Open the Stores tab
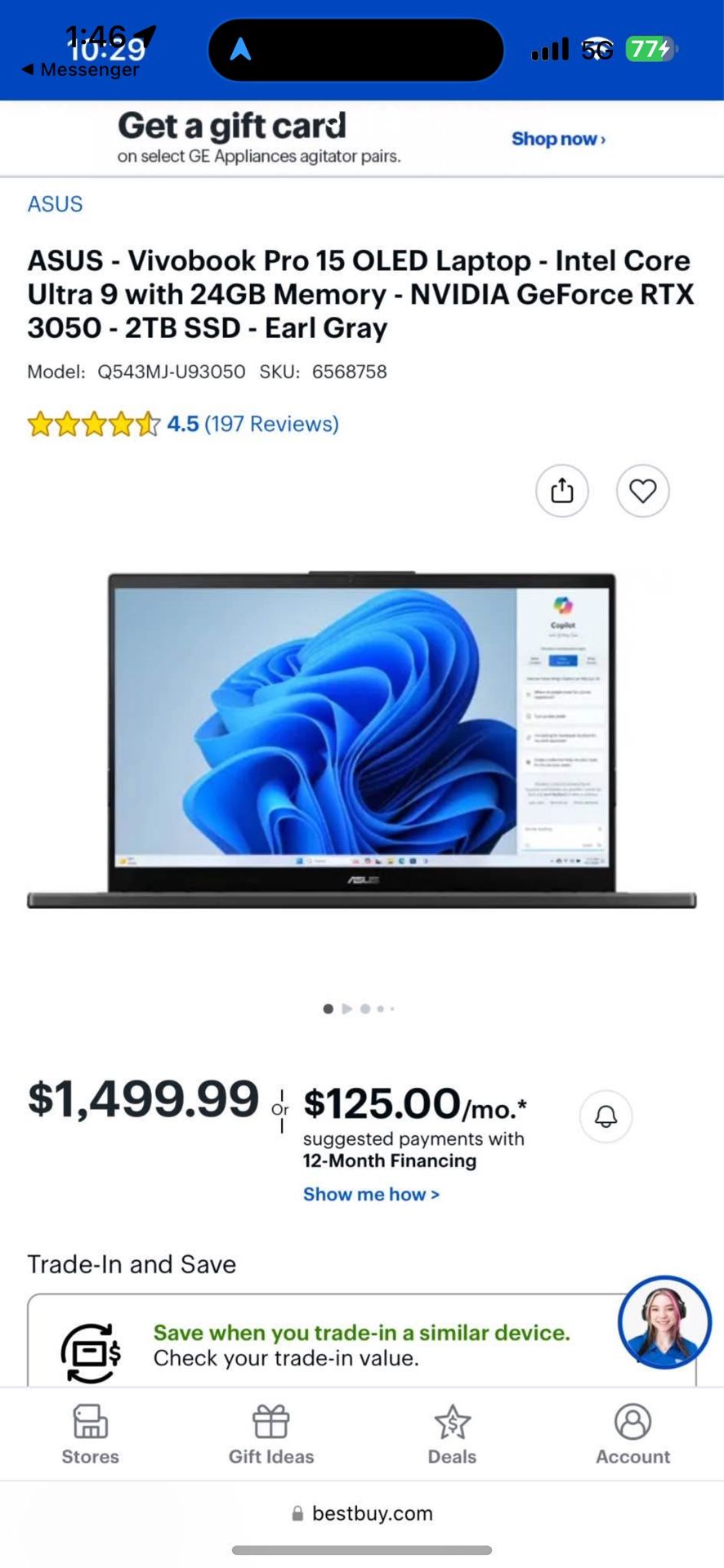Screen dimensions: 724x1568 pos(91,1435)
